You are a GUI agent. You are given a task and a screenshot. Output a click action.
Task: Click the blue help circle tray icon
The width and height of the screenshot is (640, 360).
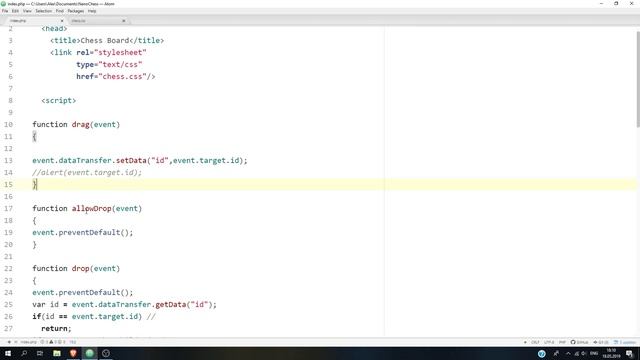pos(542,353)
